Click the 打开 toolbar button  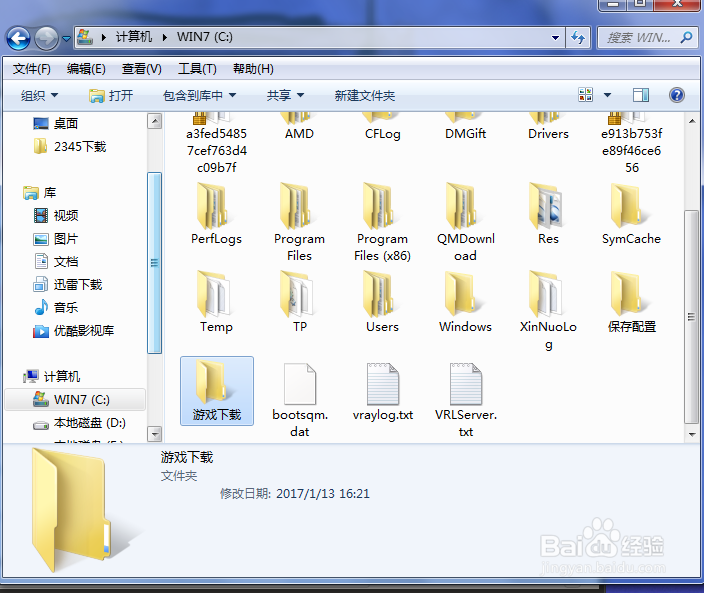tap(111, 95)
